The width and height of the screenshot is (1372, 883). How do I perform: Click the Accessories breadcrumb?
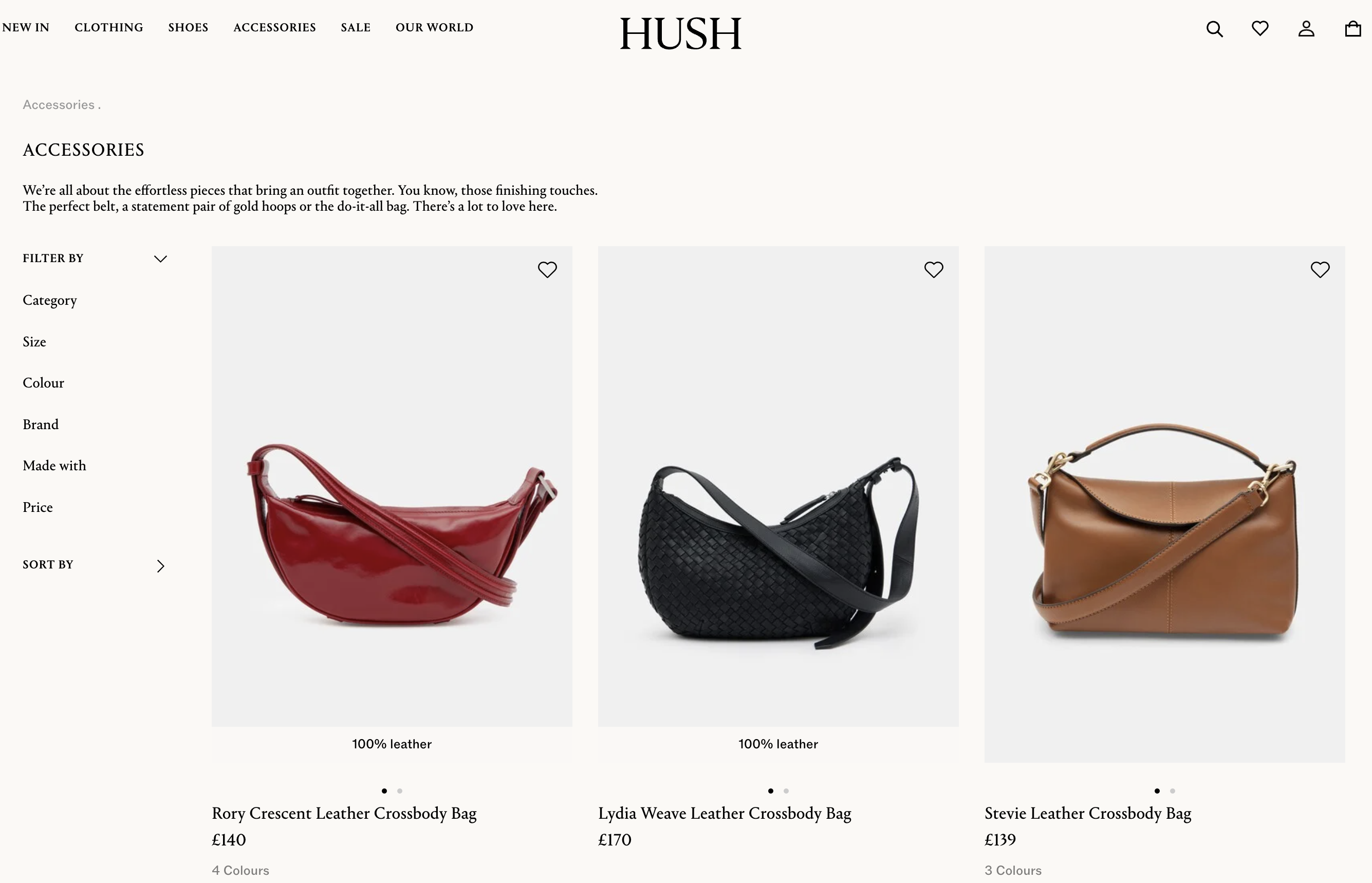pyautogui.click(x=59, y=105)
